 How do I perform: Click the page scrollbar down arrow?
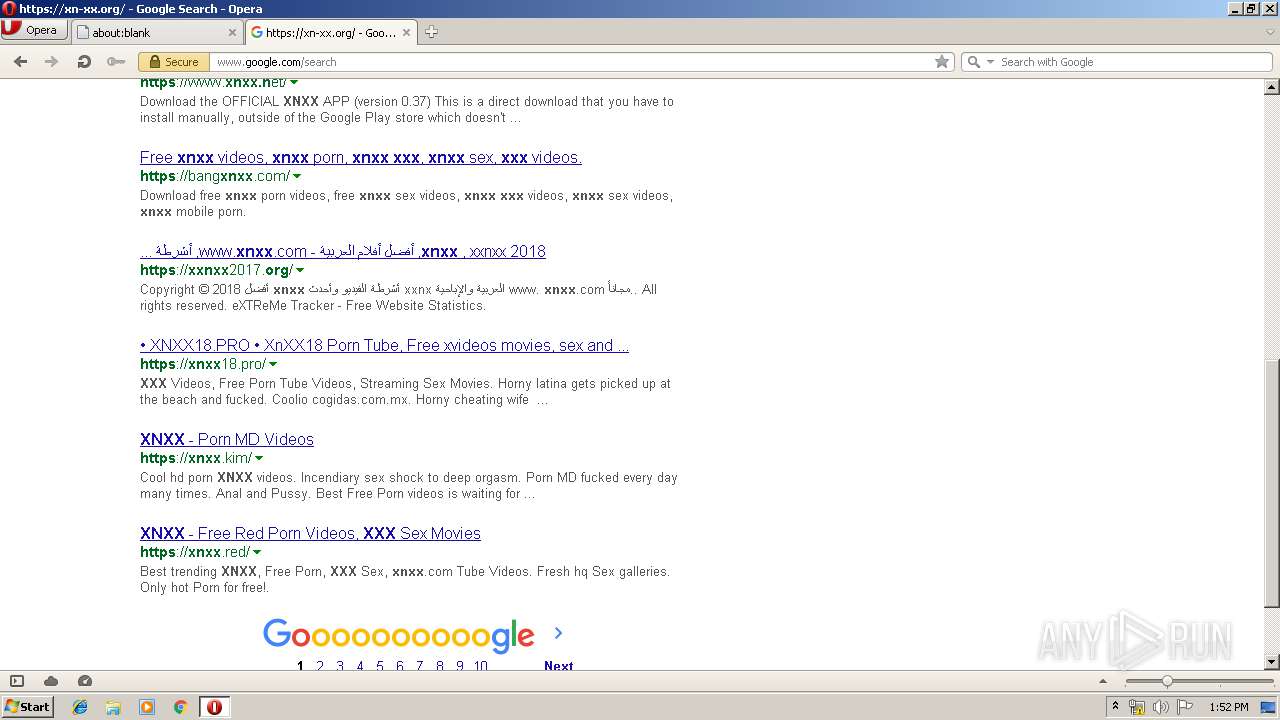coord(1272,662)
